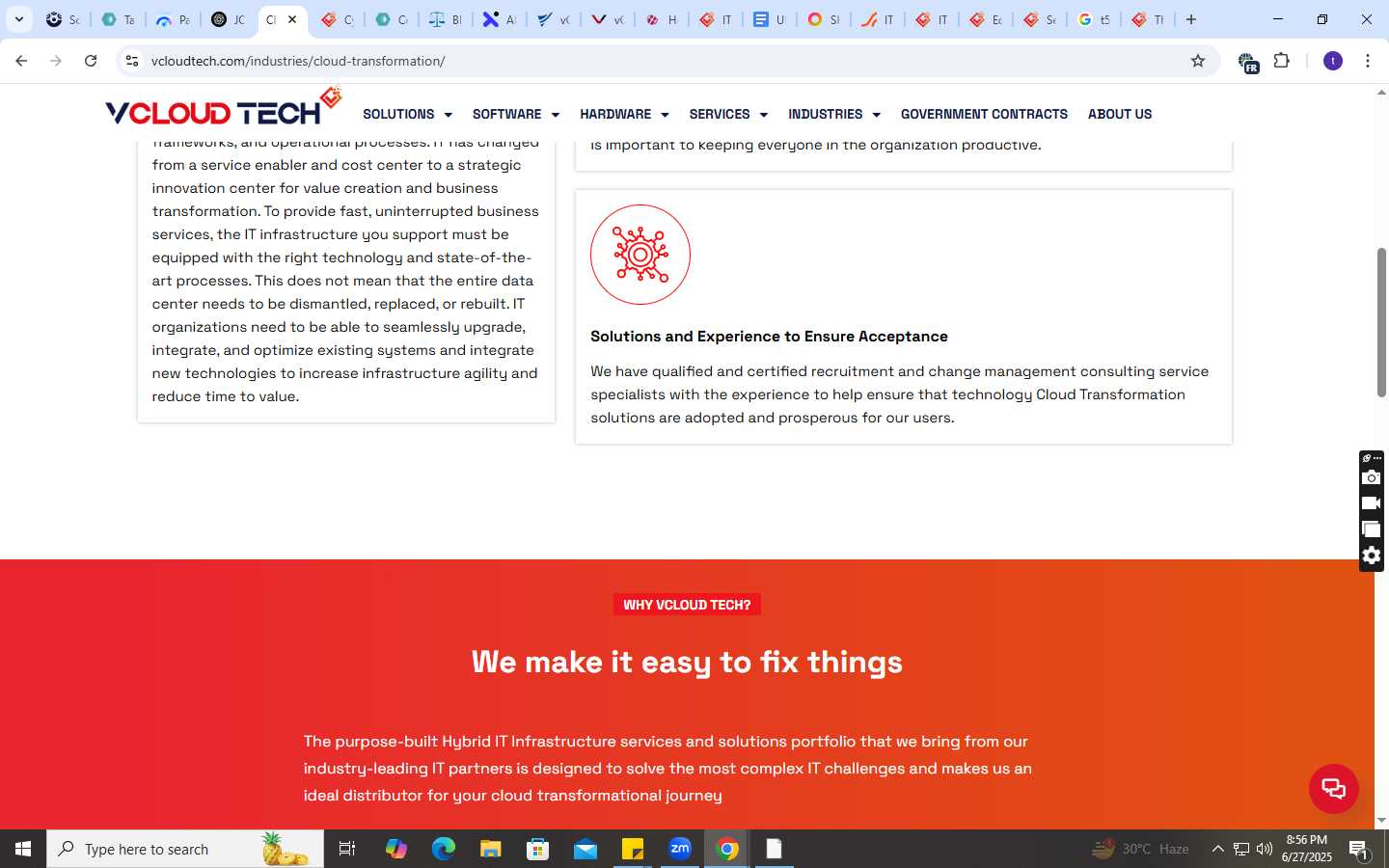Open Mail app from taskbar

pos(586,849)
